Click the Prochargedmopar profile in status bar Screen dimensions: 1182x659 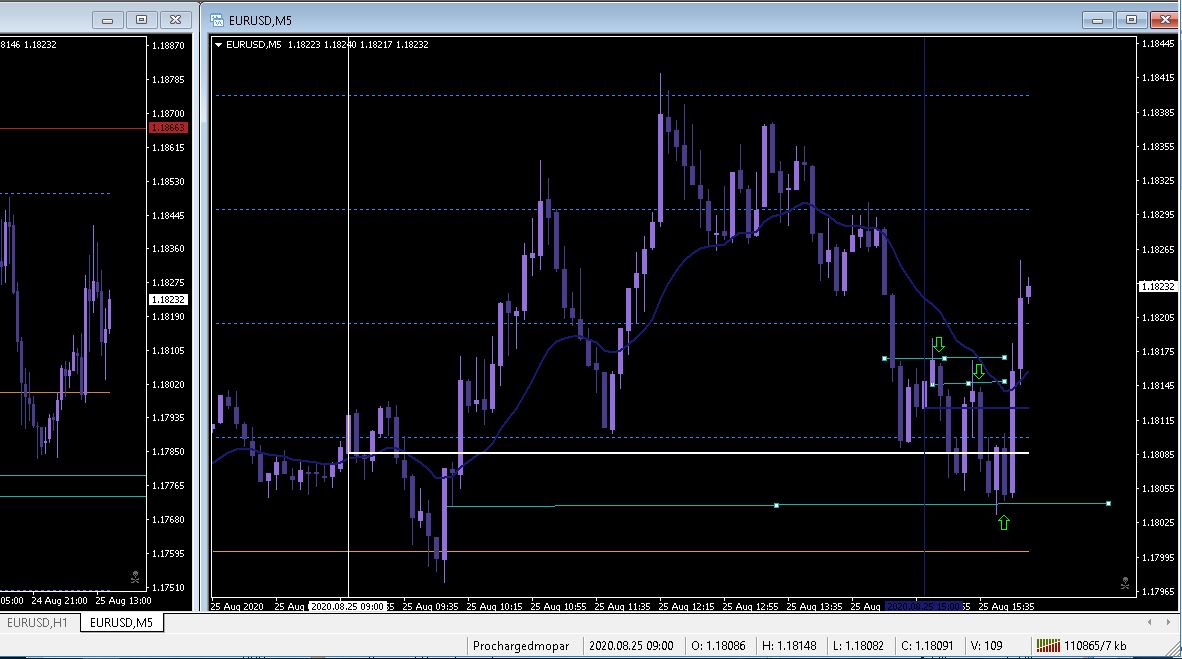pos(521,645)
